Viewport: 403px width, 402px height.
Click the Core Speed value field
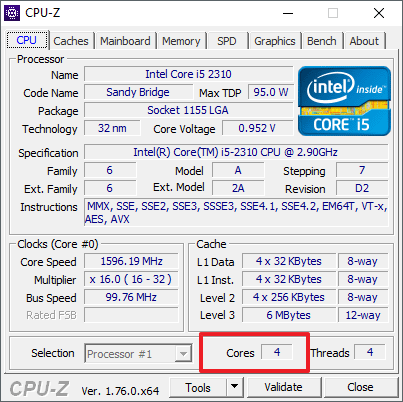click(x=131, y=261)
